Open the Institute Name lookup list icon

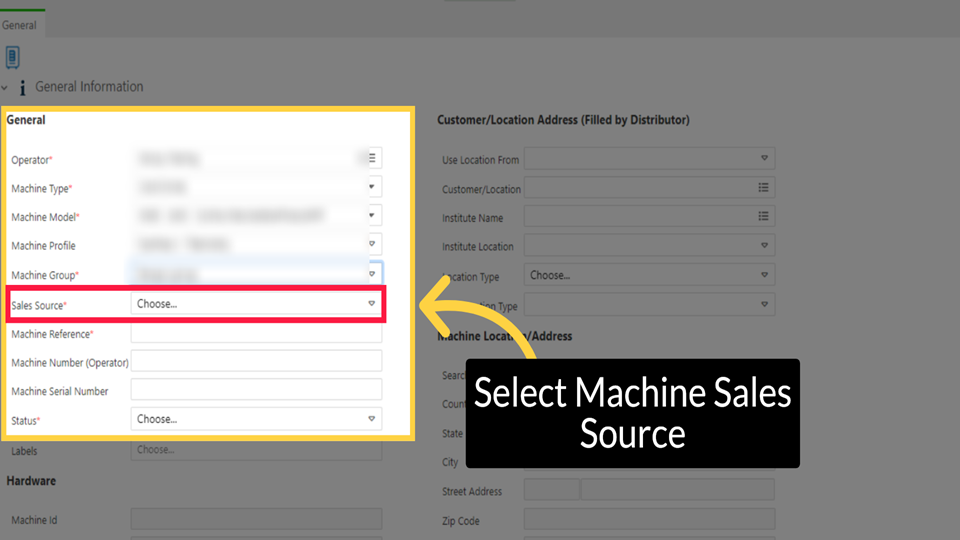click(763, 217)
